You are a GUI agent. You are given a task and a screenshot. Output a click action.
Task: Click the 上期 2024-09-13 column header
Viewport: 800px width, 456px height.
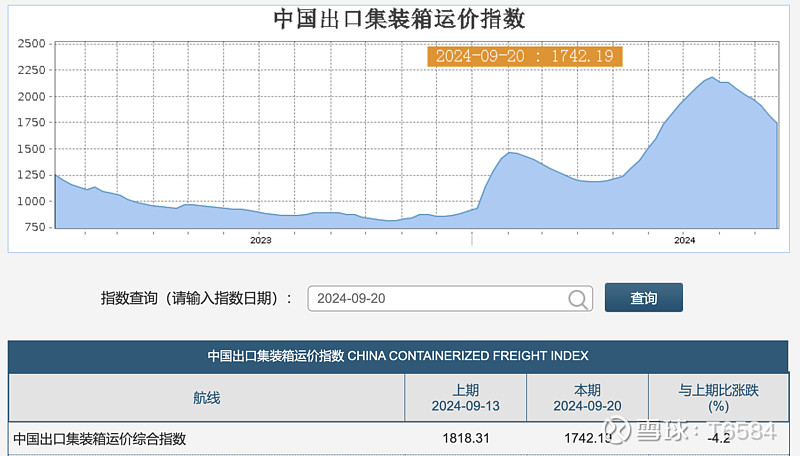[x=465, y=398]
